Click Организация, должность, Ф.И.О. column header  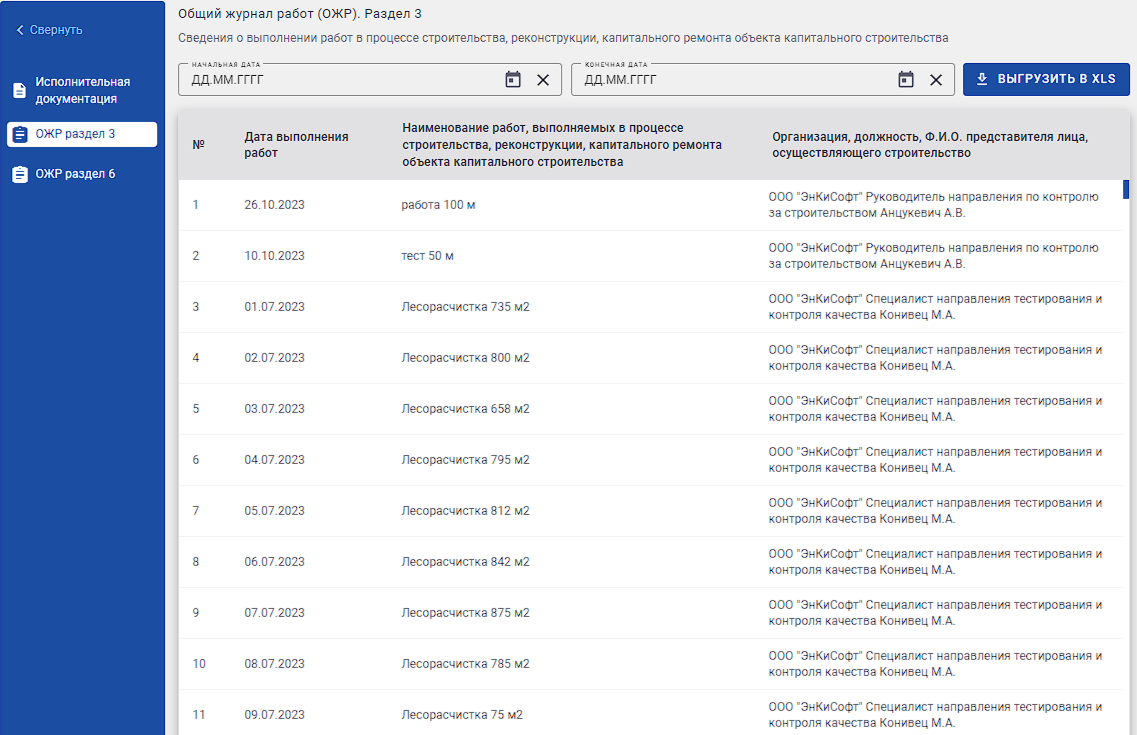click(930, 144)
